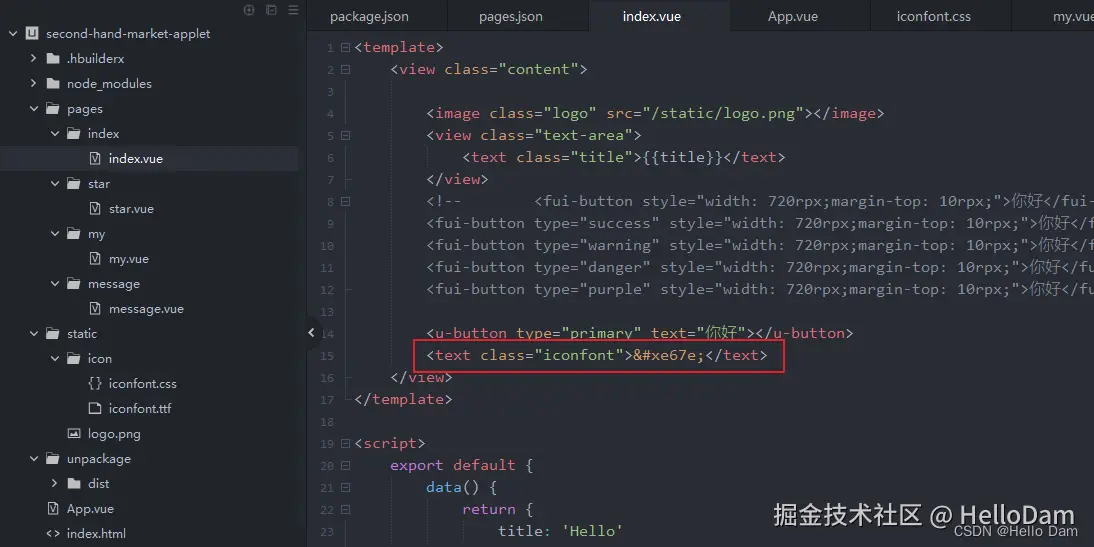
Task: Fold the data() function at line 21
Action: (x=345, y=488)
